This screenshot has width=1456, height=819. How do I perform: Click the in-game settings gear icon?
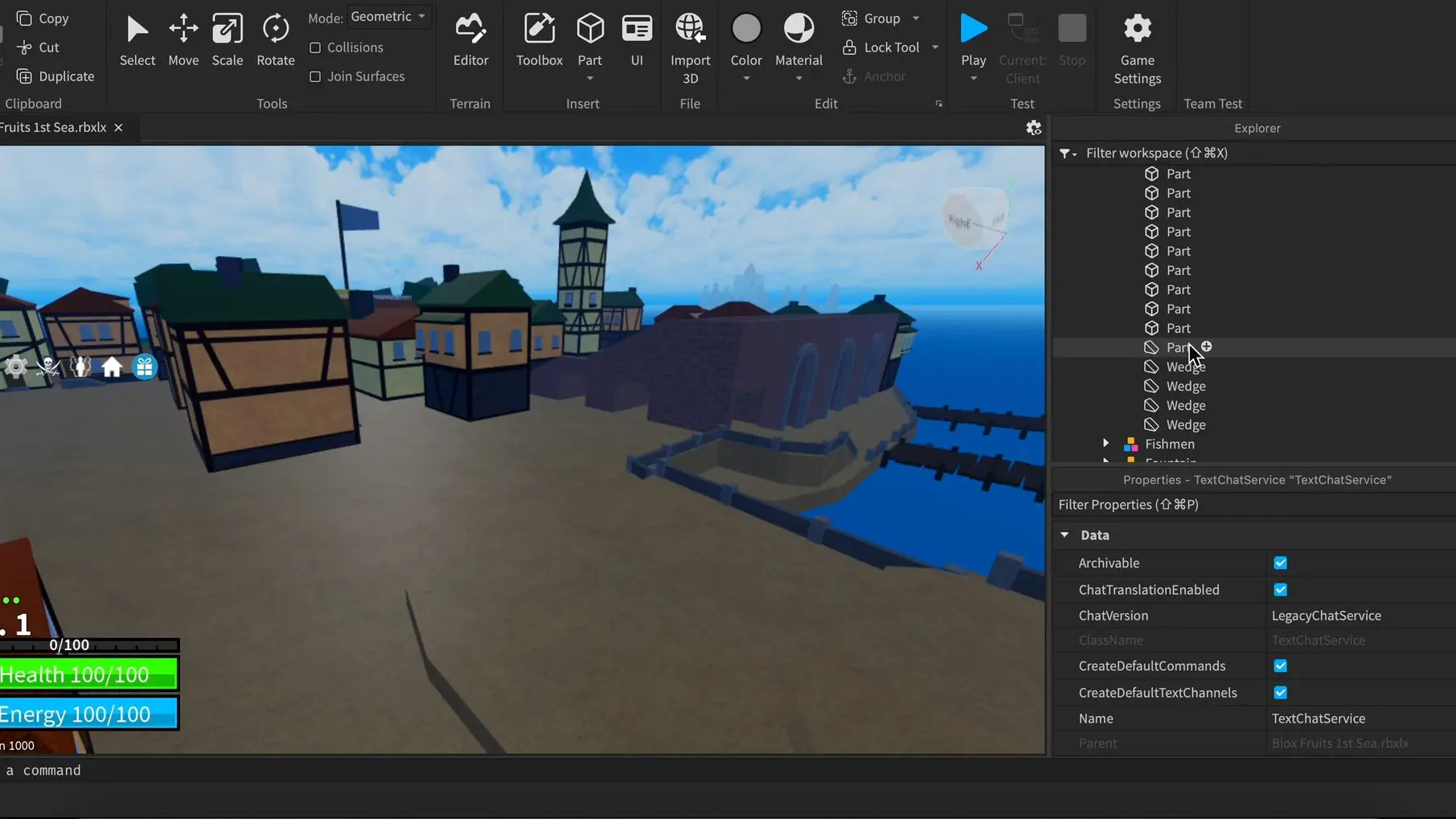click(16, 367)
